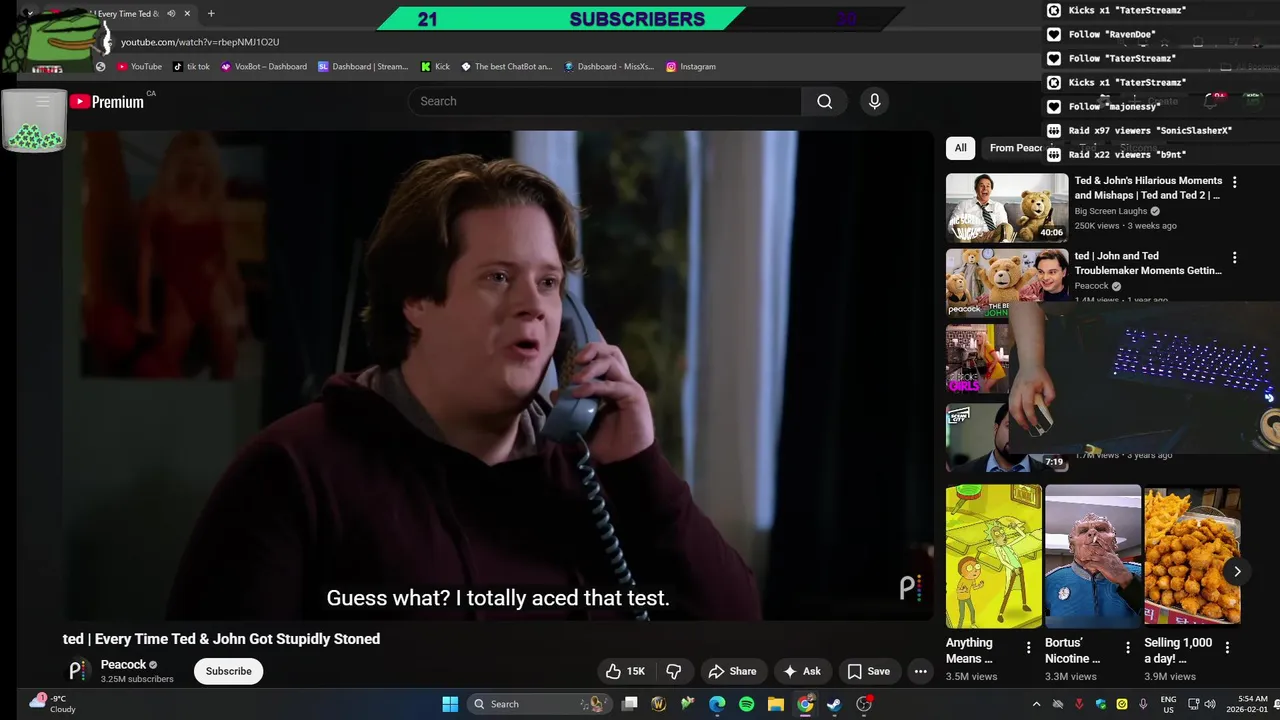Click video title Every Time Ted & John Got Stupidly Stoned
This screenshot has width=1280, height=720.
[221, 639]
